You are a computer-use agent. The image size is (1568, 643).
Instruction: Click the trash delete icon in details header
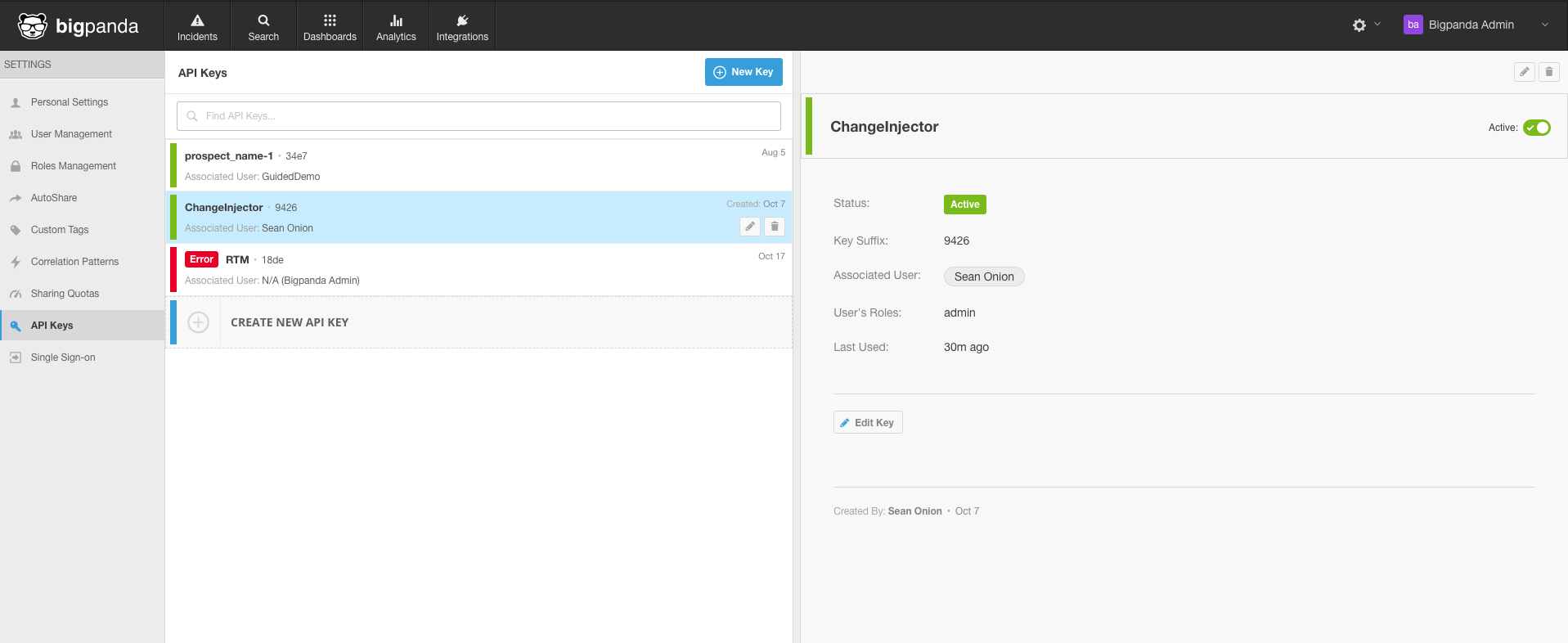pos(1549,72)
